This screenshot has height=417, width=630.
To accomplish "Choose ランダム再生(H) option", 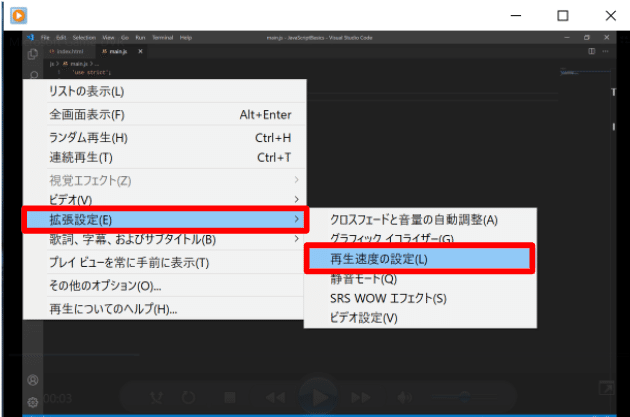I will 165,138.
